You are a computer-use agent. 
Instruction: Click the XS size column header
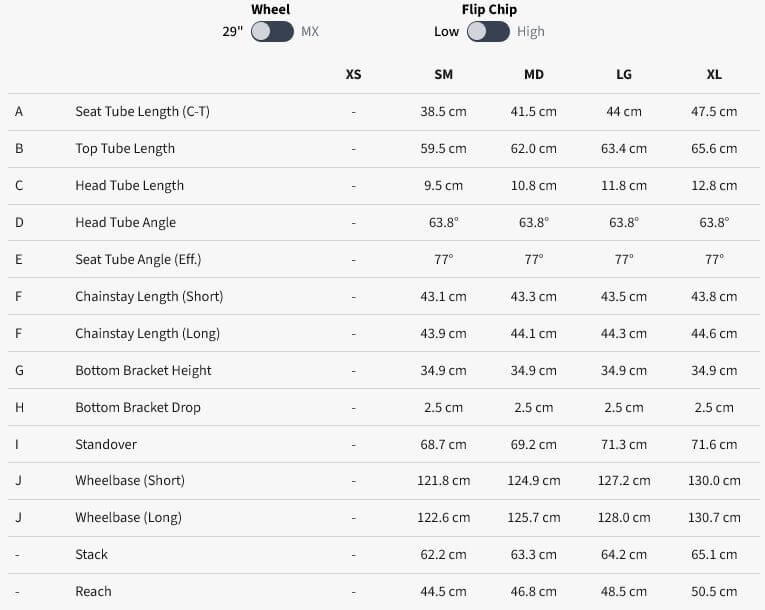click(x=353, y=74)
